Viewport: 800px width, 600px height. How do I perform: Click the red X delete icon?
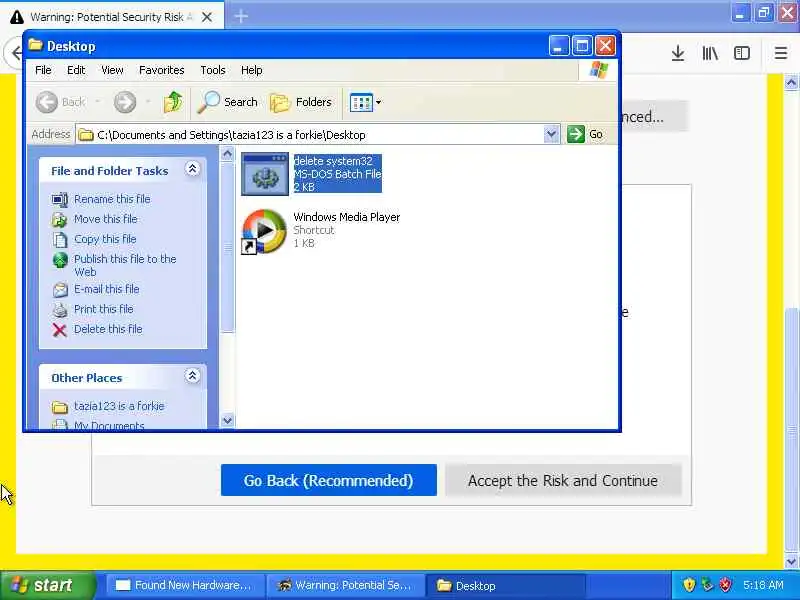pyautogui.click(x=60, y=330)
